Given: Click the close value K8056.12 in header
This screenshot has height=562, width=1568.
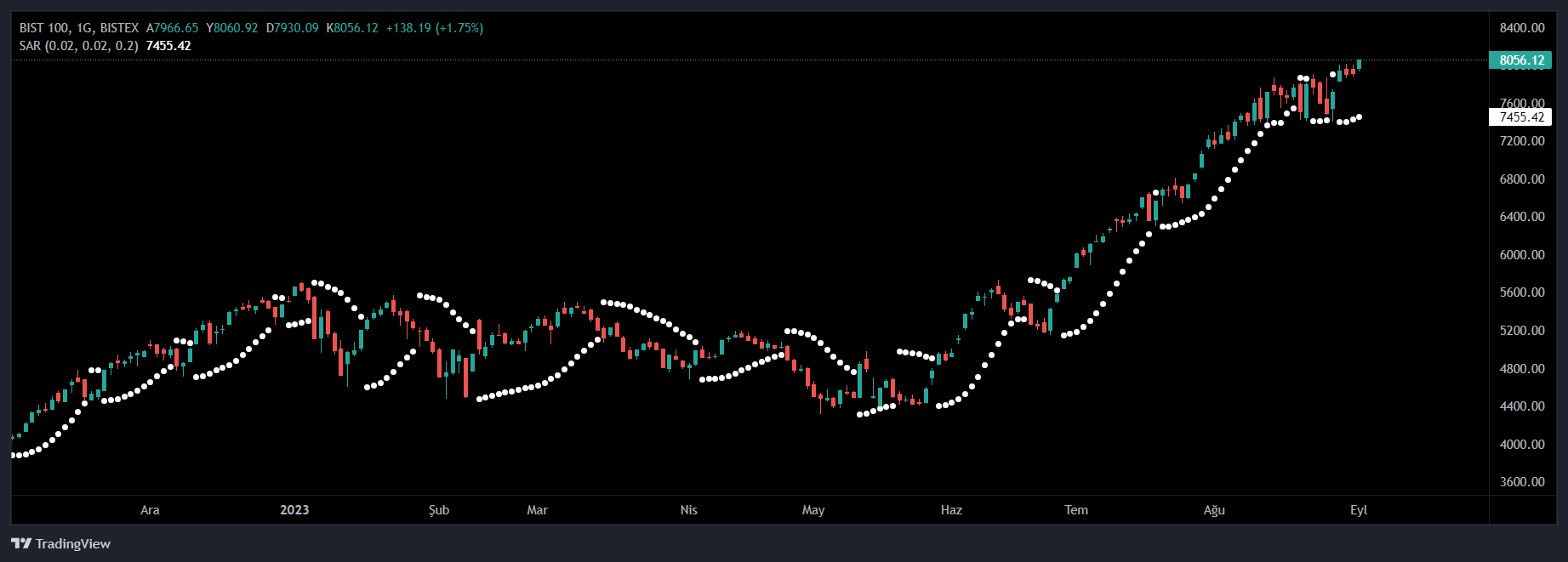Looking at the screenshot, I should tap(352, 28).
